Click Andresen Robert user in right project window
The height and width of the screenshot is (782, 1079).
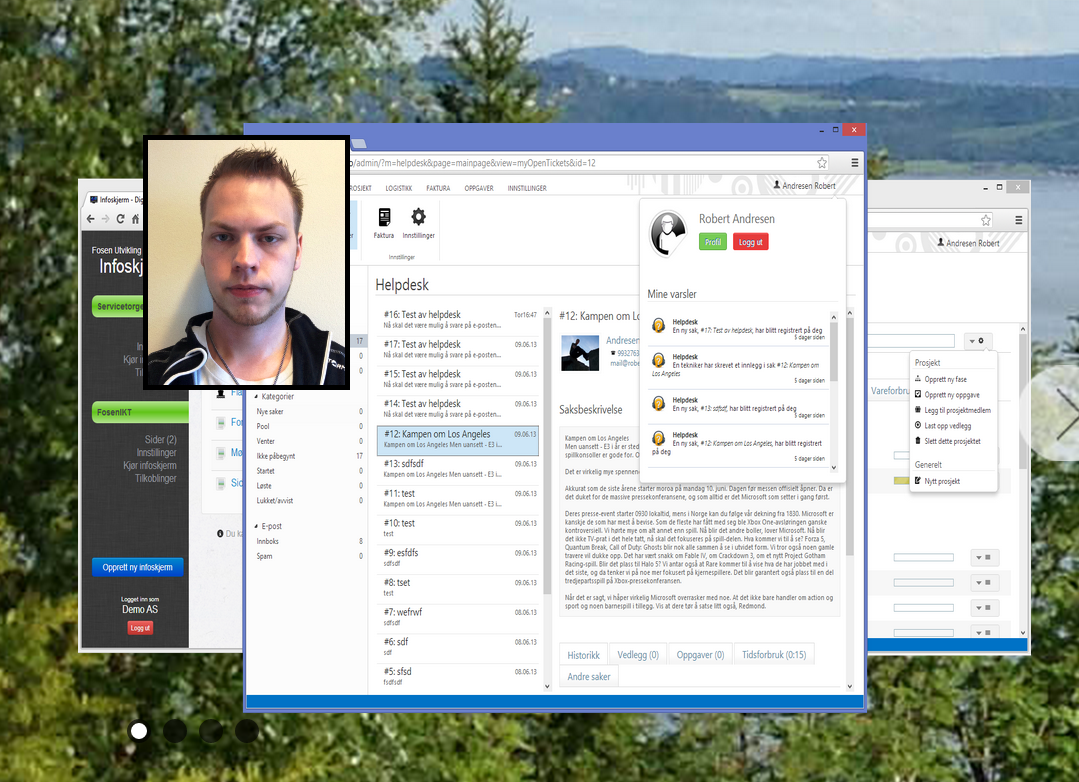coord(968,243)
